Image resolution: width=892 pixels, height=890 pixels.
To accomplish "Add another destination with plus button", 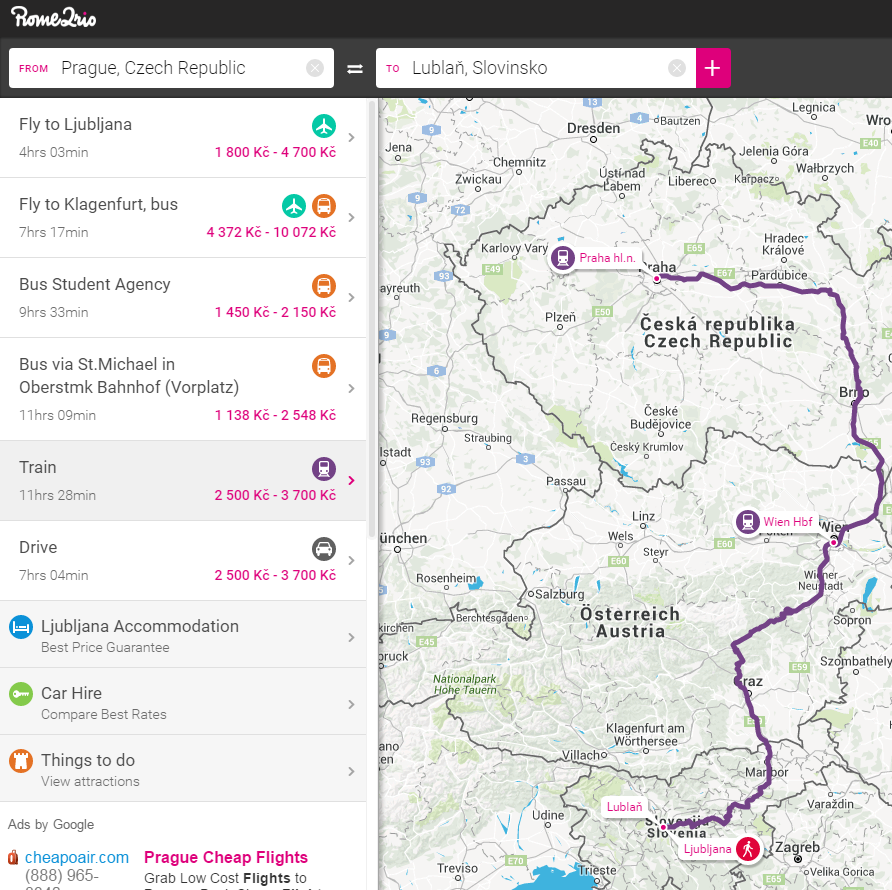I will [713, 68].
